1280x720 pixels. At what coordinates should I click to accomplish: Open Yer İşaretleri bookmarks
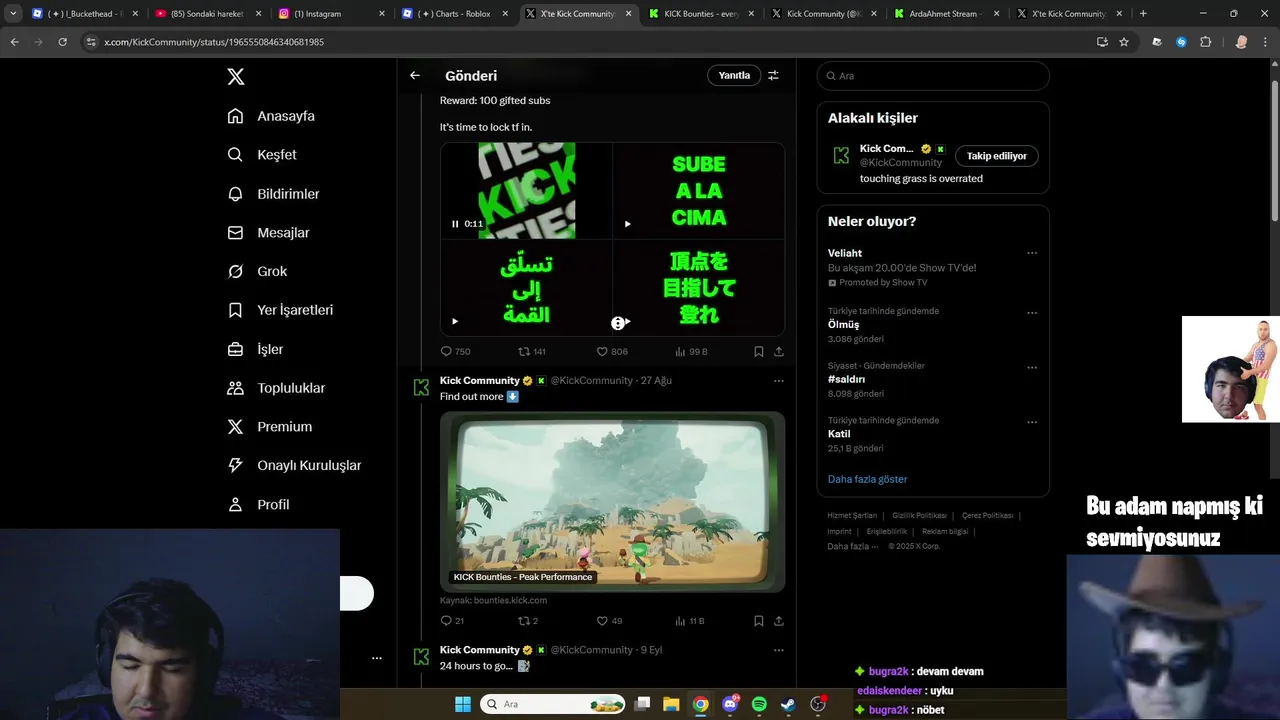280,310
